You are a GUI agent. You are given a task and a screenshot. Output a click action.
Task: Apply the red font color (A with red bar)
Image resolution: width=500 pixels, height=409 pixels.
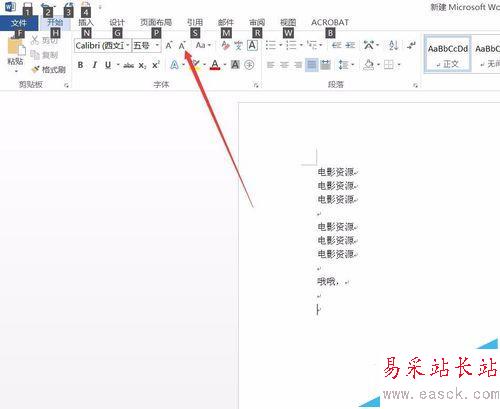click(x=215, y=65)
